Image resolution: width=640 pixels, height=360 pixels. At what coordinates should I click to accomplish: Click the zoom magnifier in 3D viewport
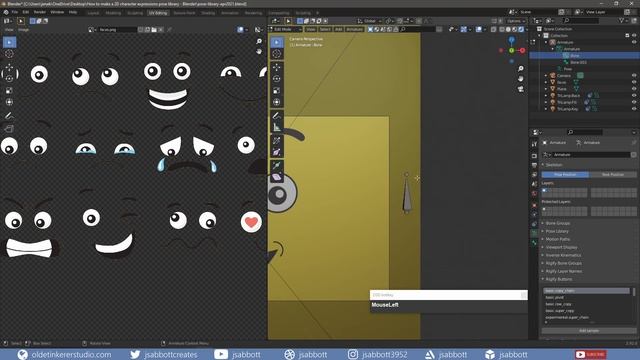pyautogui.click(x=520, y=69)
